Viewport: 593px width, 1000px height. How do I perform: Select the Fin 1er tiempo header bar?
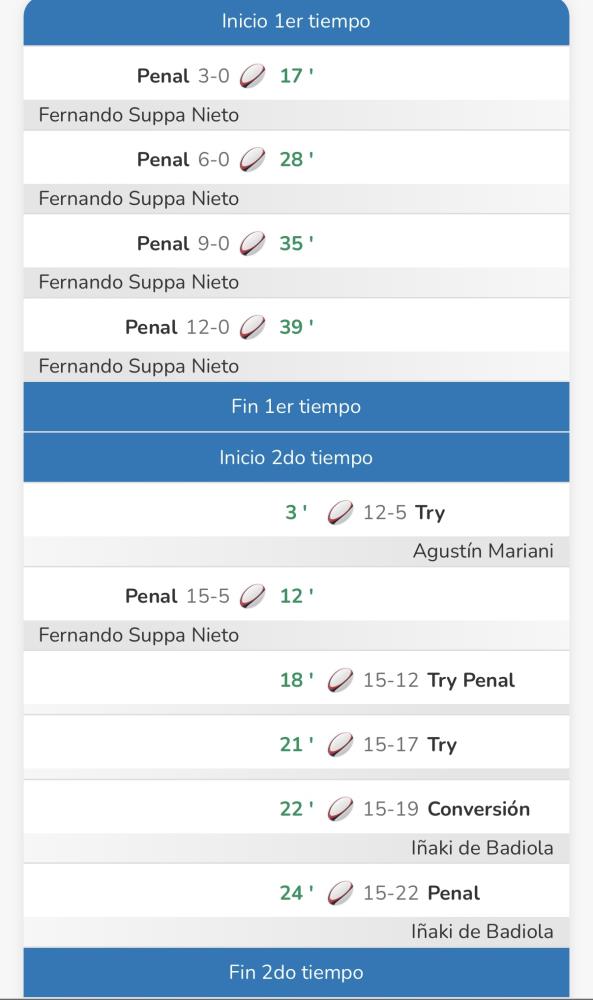[x=296, y=406]
